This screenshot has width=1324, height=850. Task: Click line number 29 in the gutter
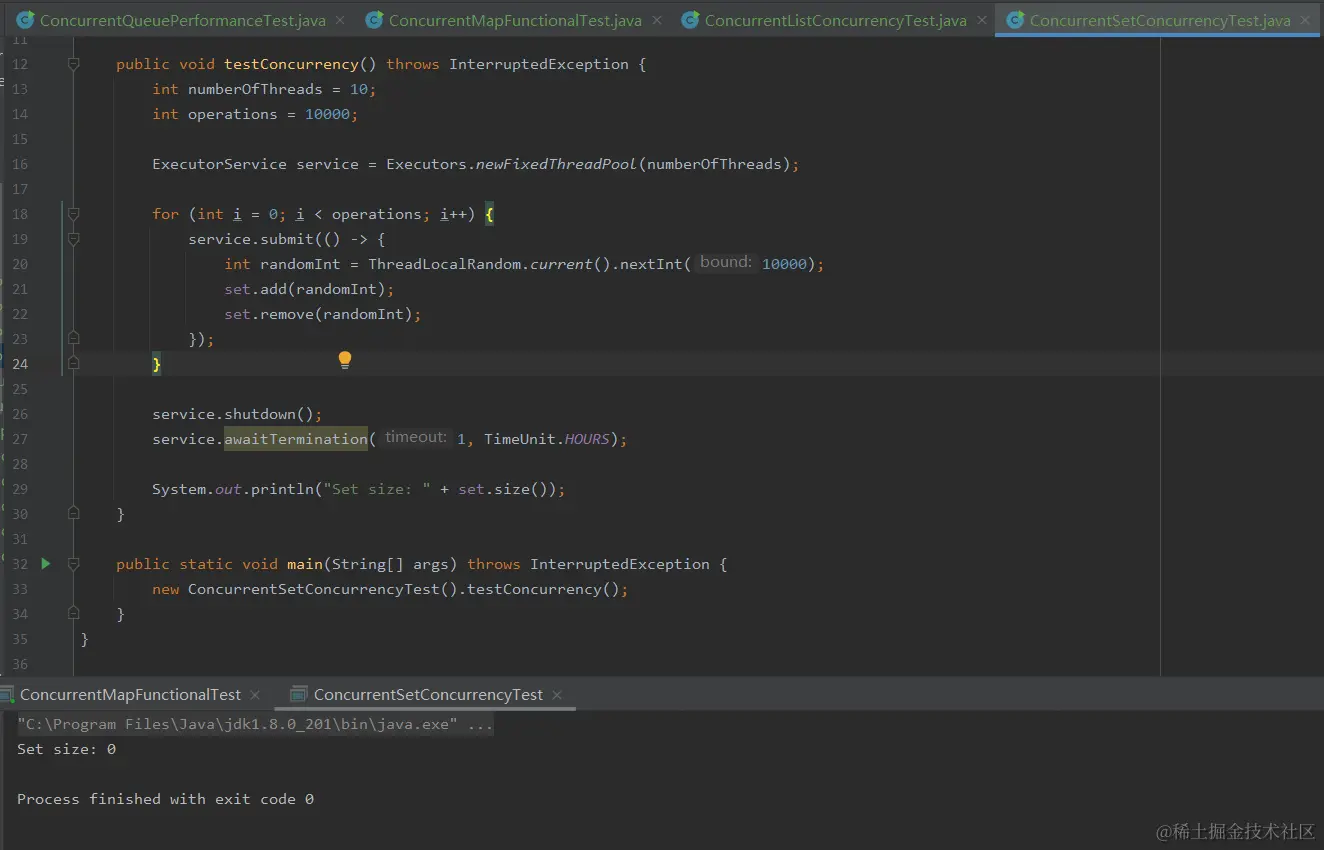tap(20, 489)
